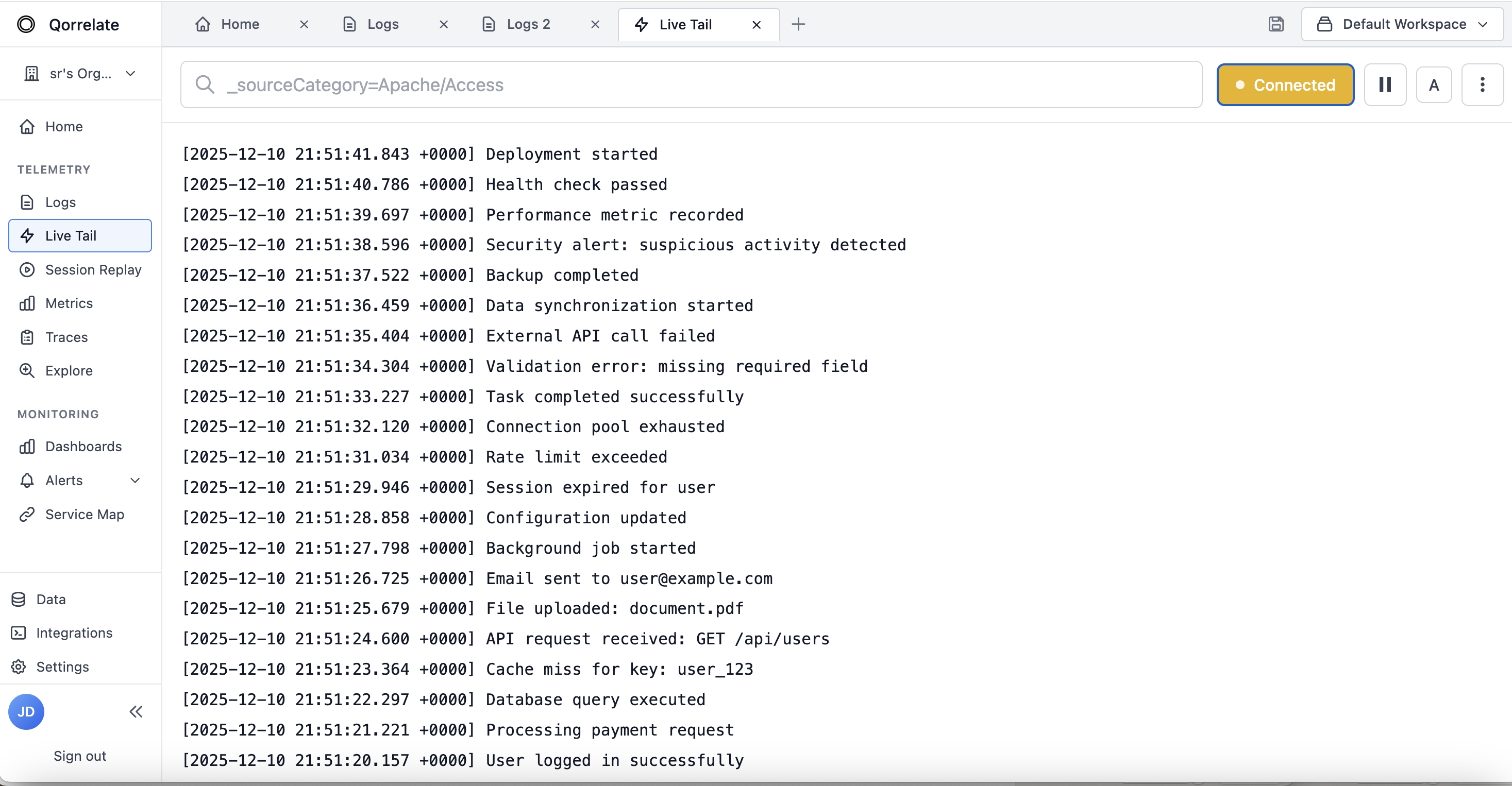Open the Service Map view

click(x=83, y=515)
